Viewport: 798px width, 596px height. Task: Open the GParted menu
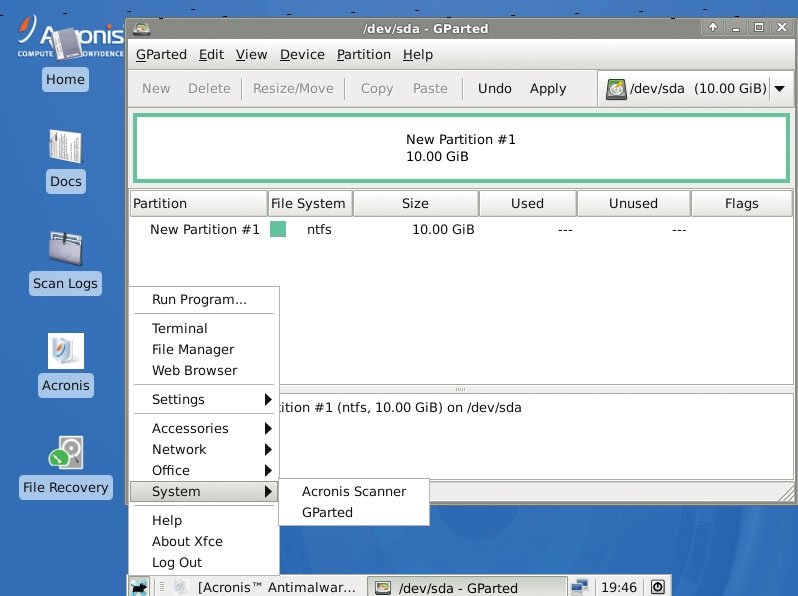(x=161, y=54)
